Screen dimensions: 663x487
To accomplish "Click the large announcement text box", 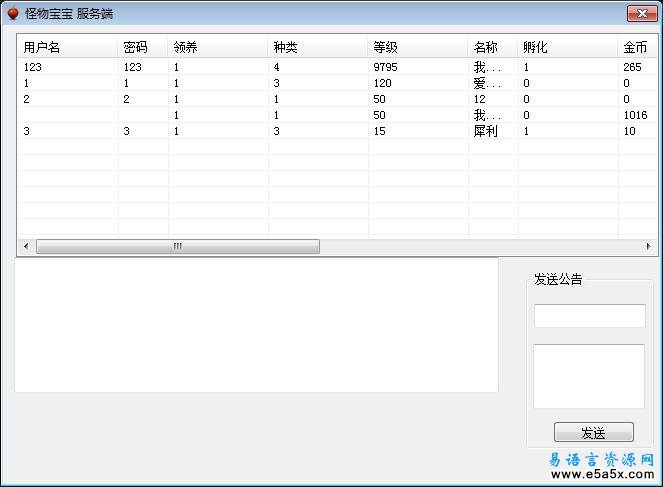I will 589,376.
